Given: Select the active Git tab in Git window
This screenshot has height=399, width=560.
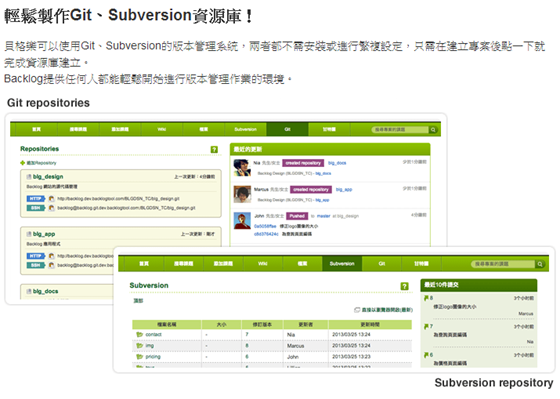Looking at the screenshot, I should tap(287, 129).
